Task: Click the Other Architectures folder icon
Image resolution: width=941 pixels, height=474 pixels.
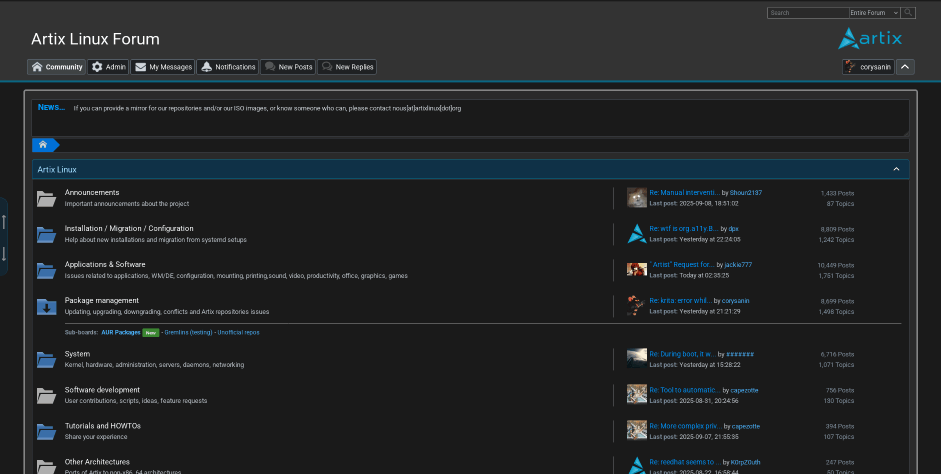Action: pos(46,466)
